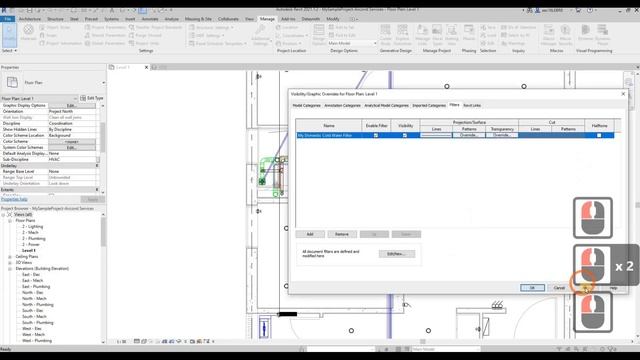This screenshot has height=360, width=640.
Task: Switch to the Annotation Categories tab
Action: tap(342, 105)
